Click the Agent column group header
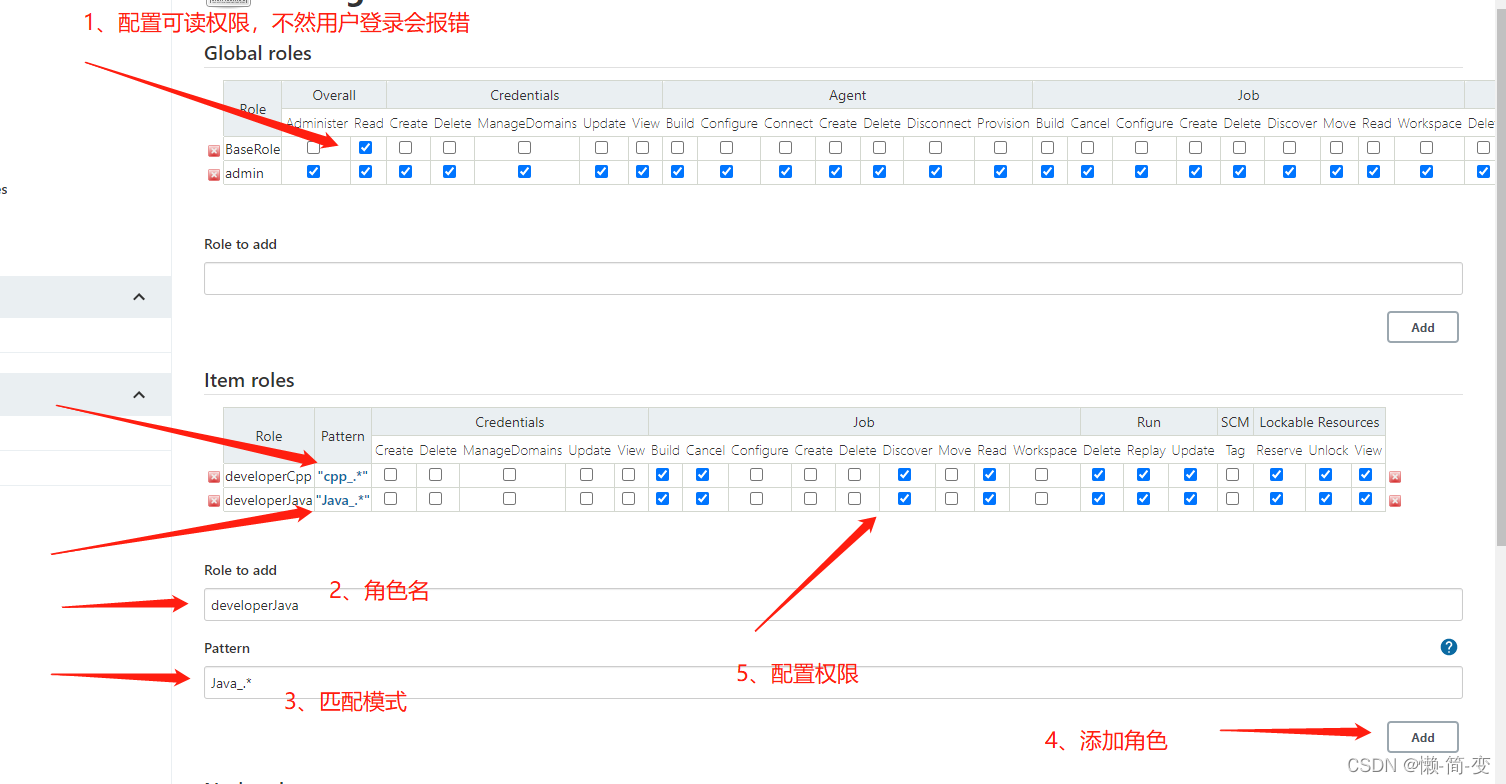Screen dimensions: 1506x784 coord(848,95)
